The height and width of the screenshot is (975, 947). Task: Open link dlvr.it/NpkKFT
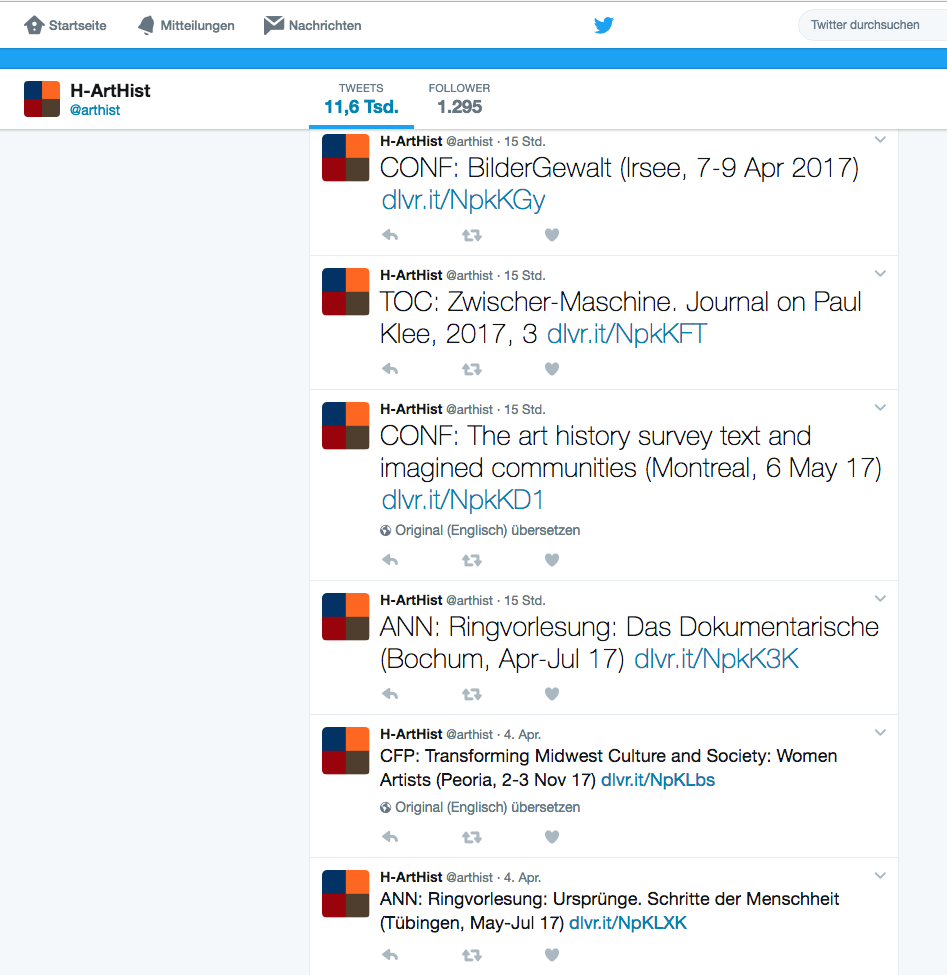627,334
